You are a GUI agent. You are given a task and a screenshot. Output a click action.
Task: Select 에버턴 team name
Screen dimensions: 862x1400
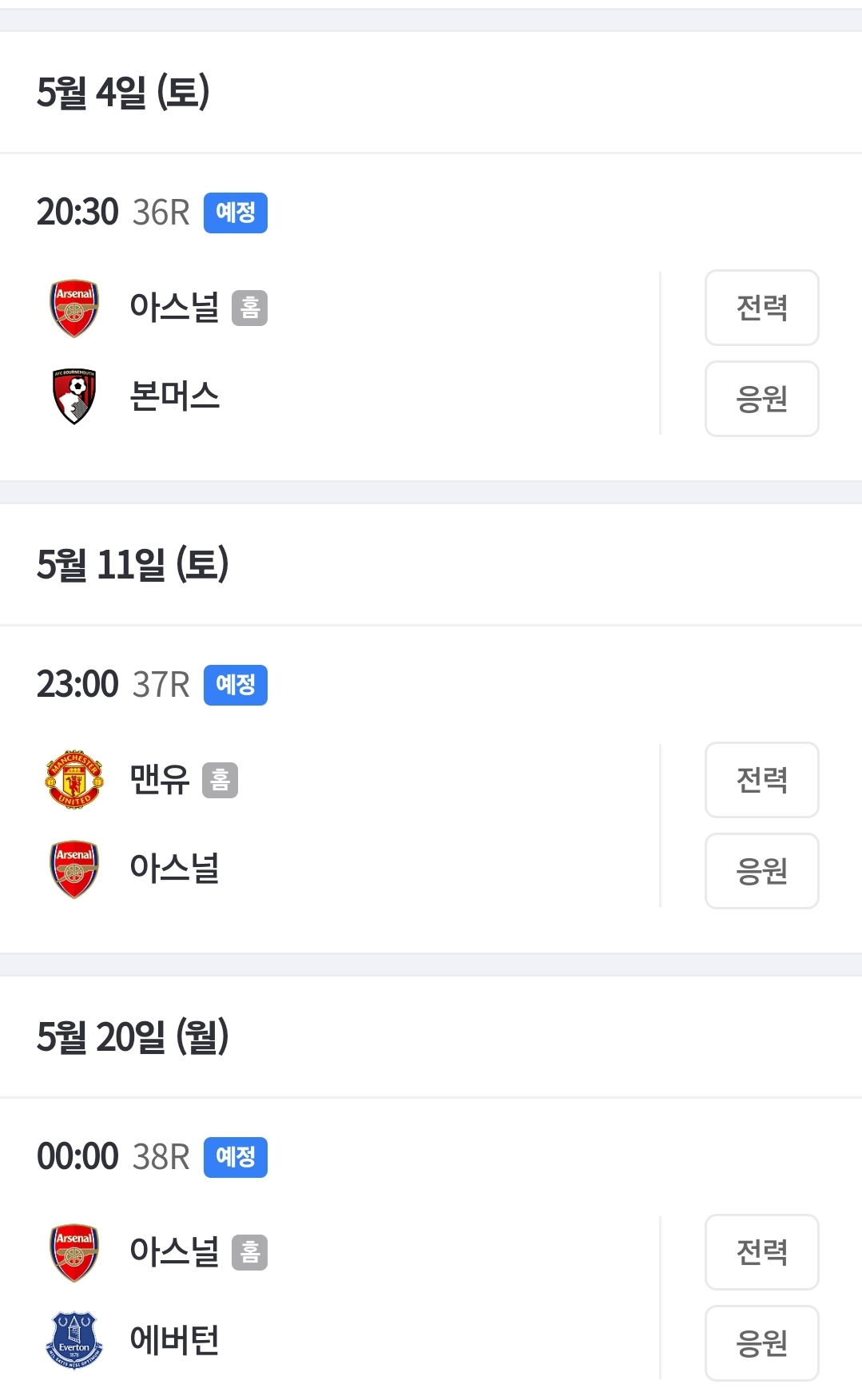174,1340
